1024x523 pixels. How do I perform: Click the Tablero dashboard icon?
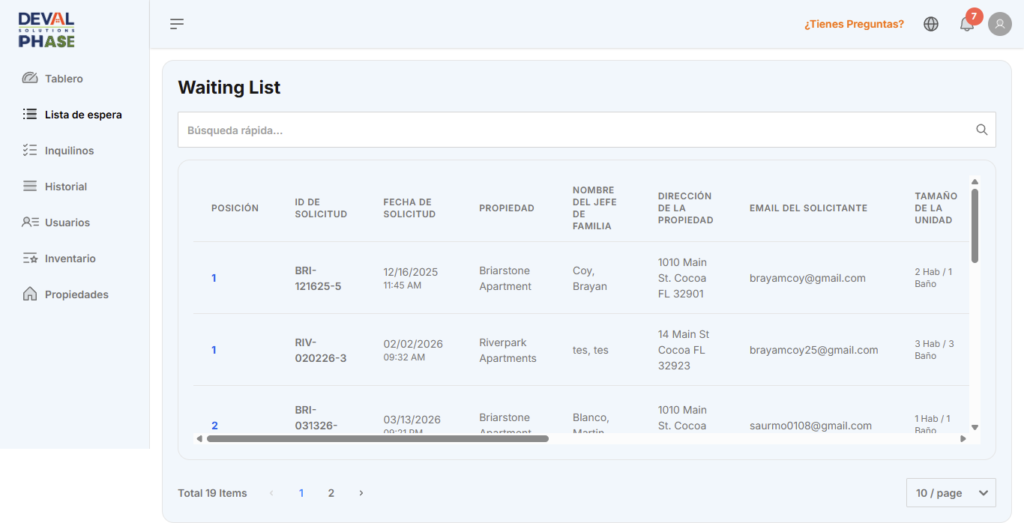[x=30, y=78]
